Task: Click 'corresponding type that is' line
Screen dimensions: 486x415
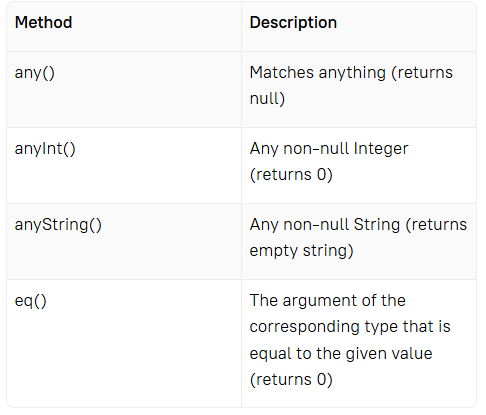Action: [x=350, y=327]
